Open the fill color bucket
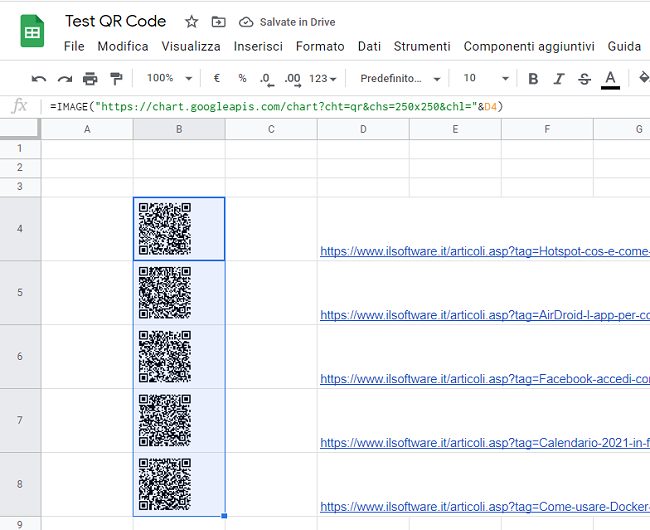Screen dimensions: 650x530 pyautogui.click(x=644, y=78)
